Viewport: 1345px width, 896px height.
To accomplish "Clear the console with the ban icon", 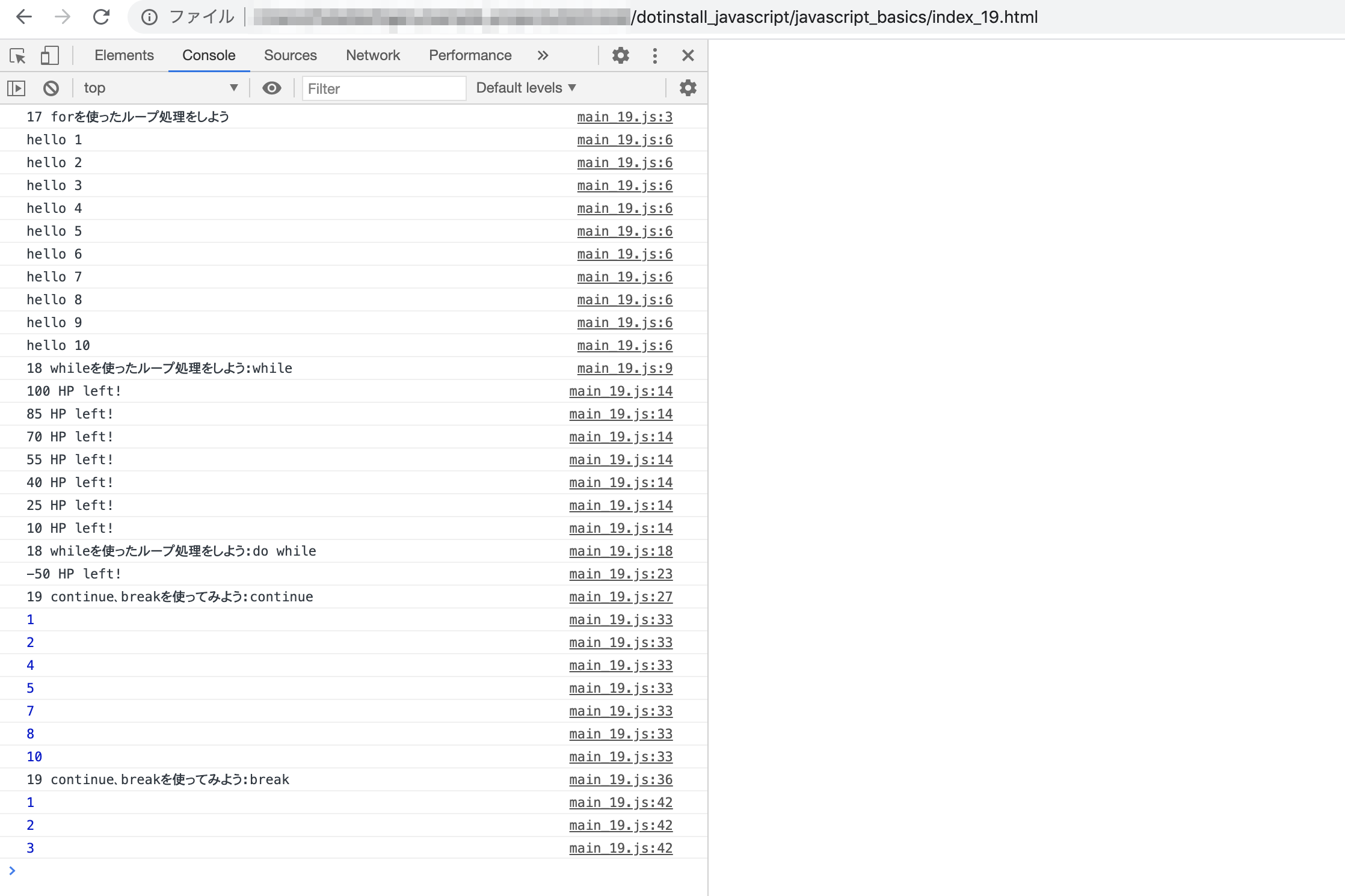I will (51, 88).
